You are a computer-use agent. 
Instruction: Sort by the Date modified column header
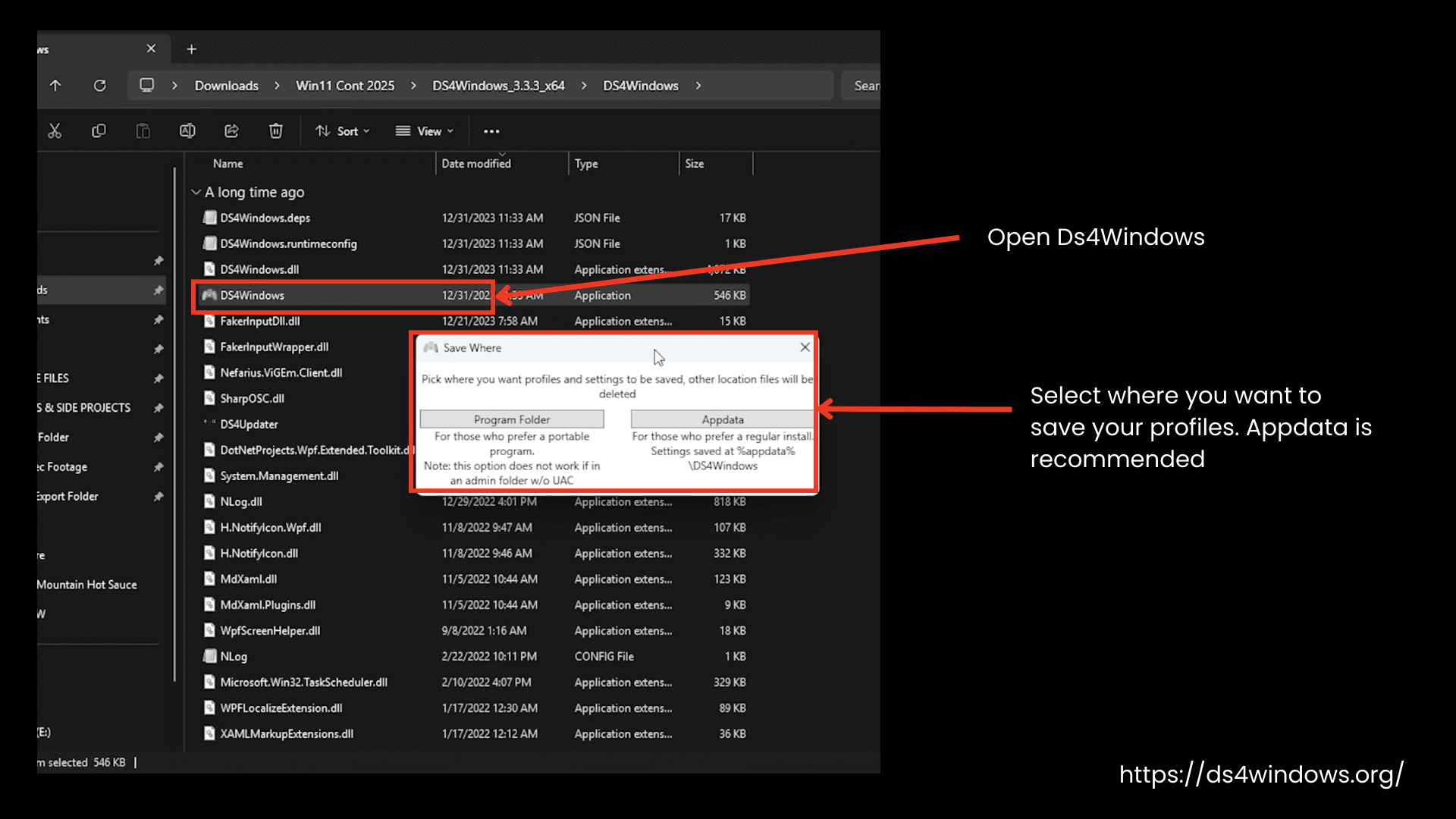pos(476,164)
